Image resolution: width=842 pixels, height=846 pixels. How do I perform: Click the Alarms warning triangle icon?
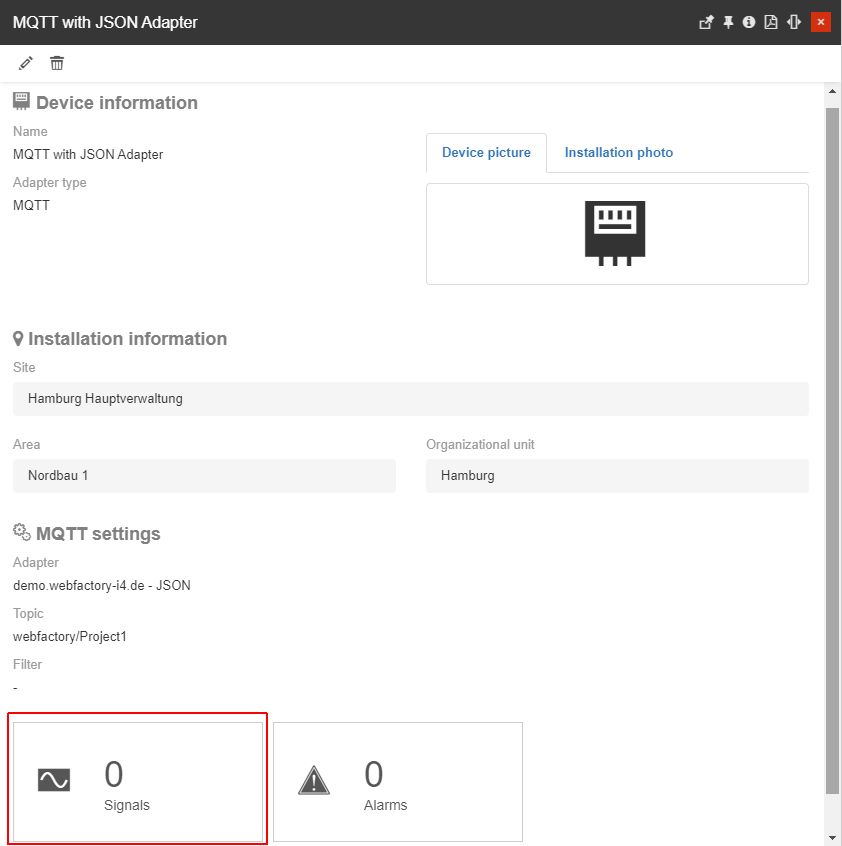click(314, 780)
